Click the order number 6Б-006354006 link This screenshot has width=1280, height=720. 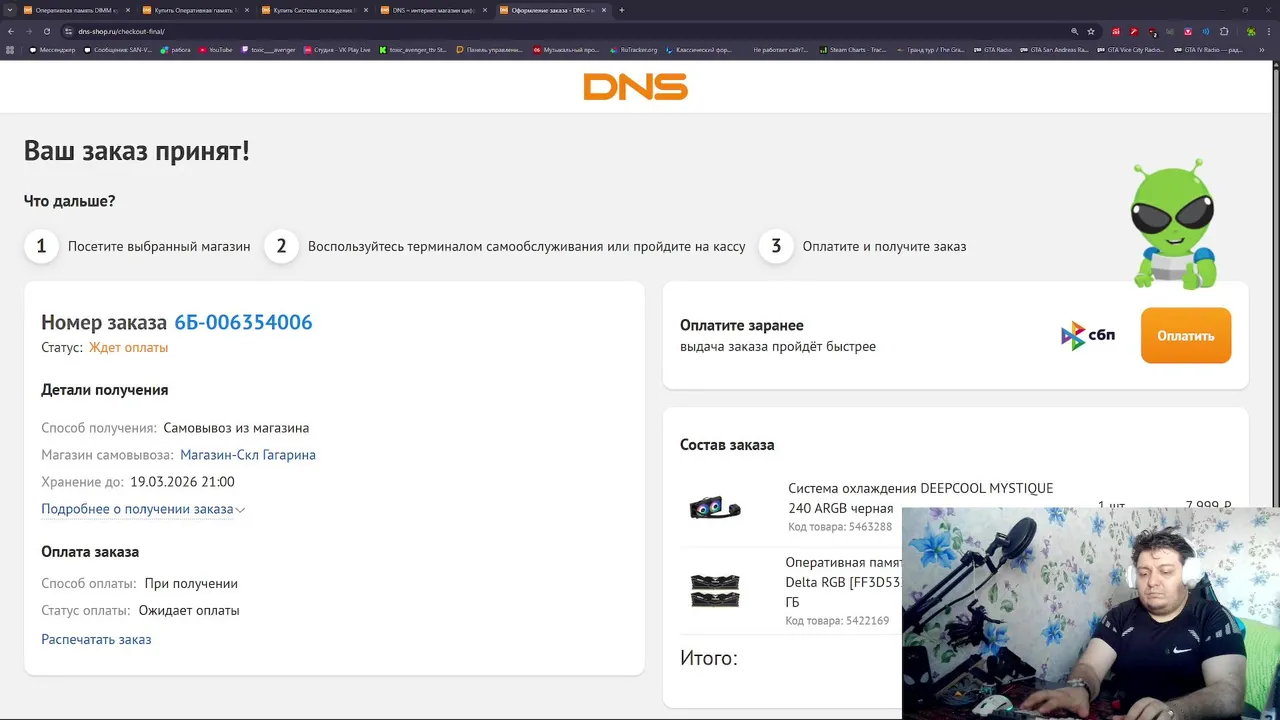coord(243,322)
